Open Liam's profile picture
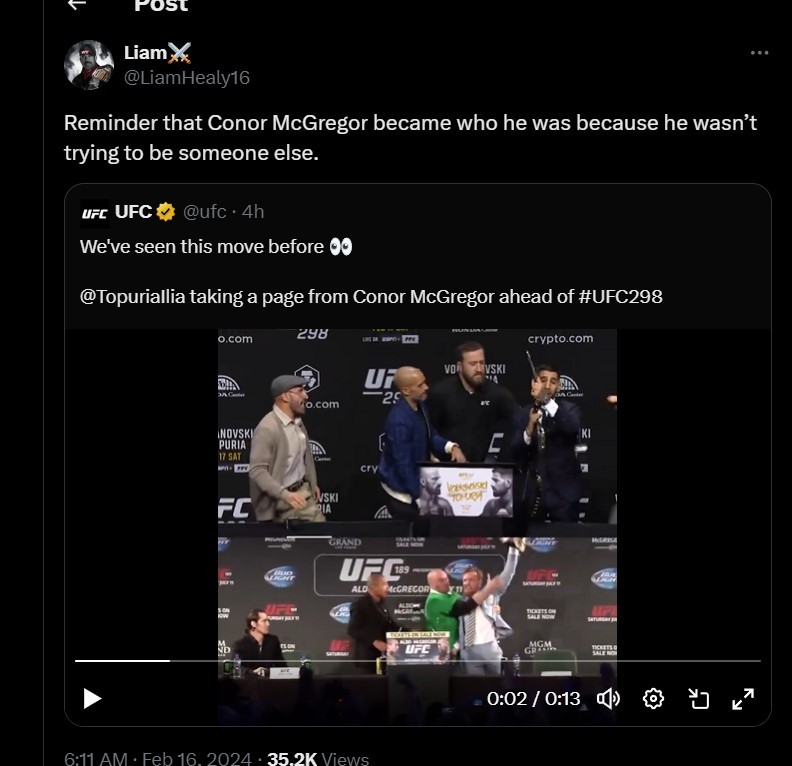Screen dimensions: 792x766 (x=89, y=65)
